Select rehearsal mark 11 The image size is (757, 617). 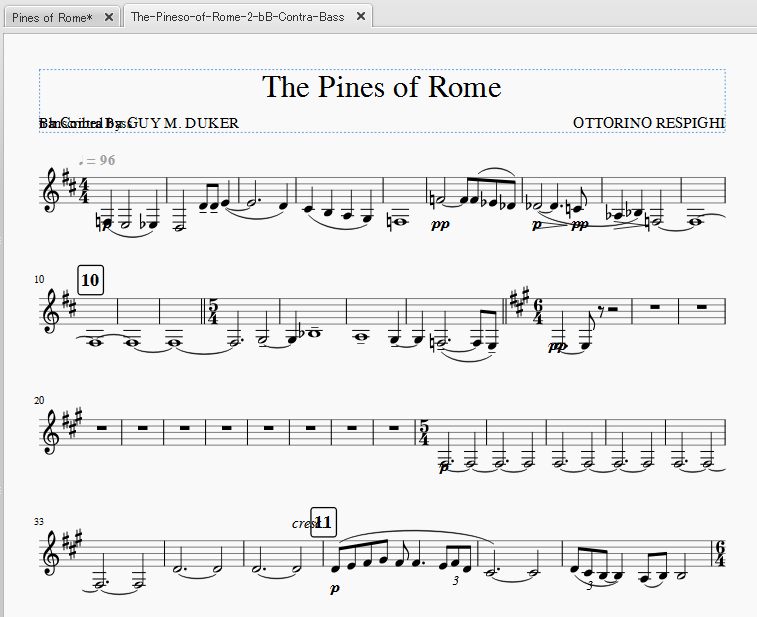tap(323, 522)
